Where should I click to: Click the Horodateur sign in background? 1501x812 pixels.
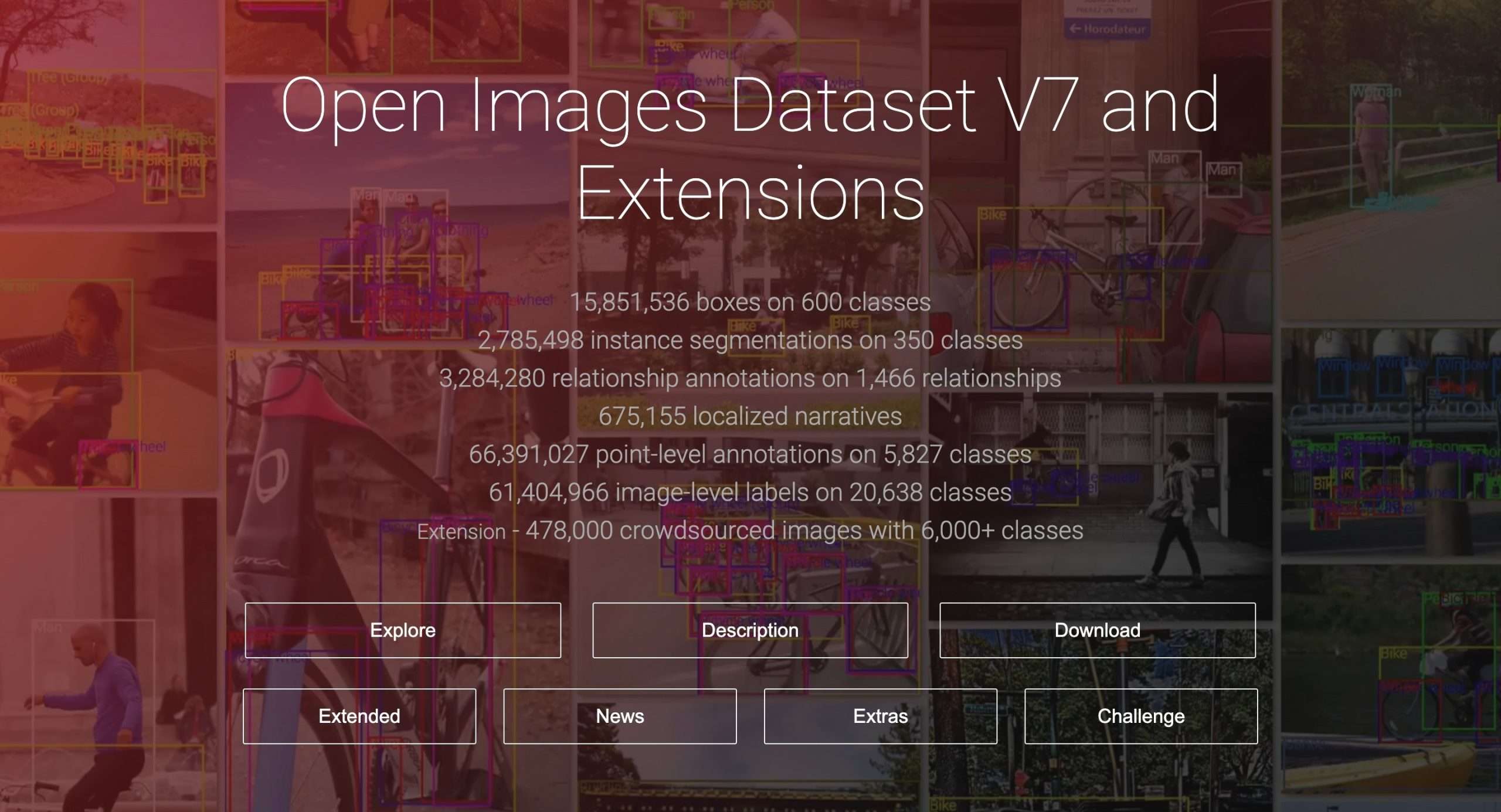tap(1107, 28)
